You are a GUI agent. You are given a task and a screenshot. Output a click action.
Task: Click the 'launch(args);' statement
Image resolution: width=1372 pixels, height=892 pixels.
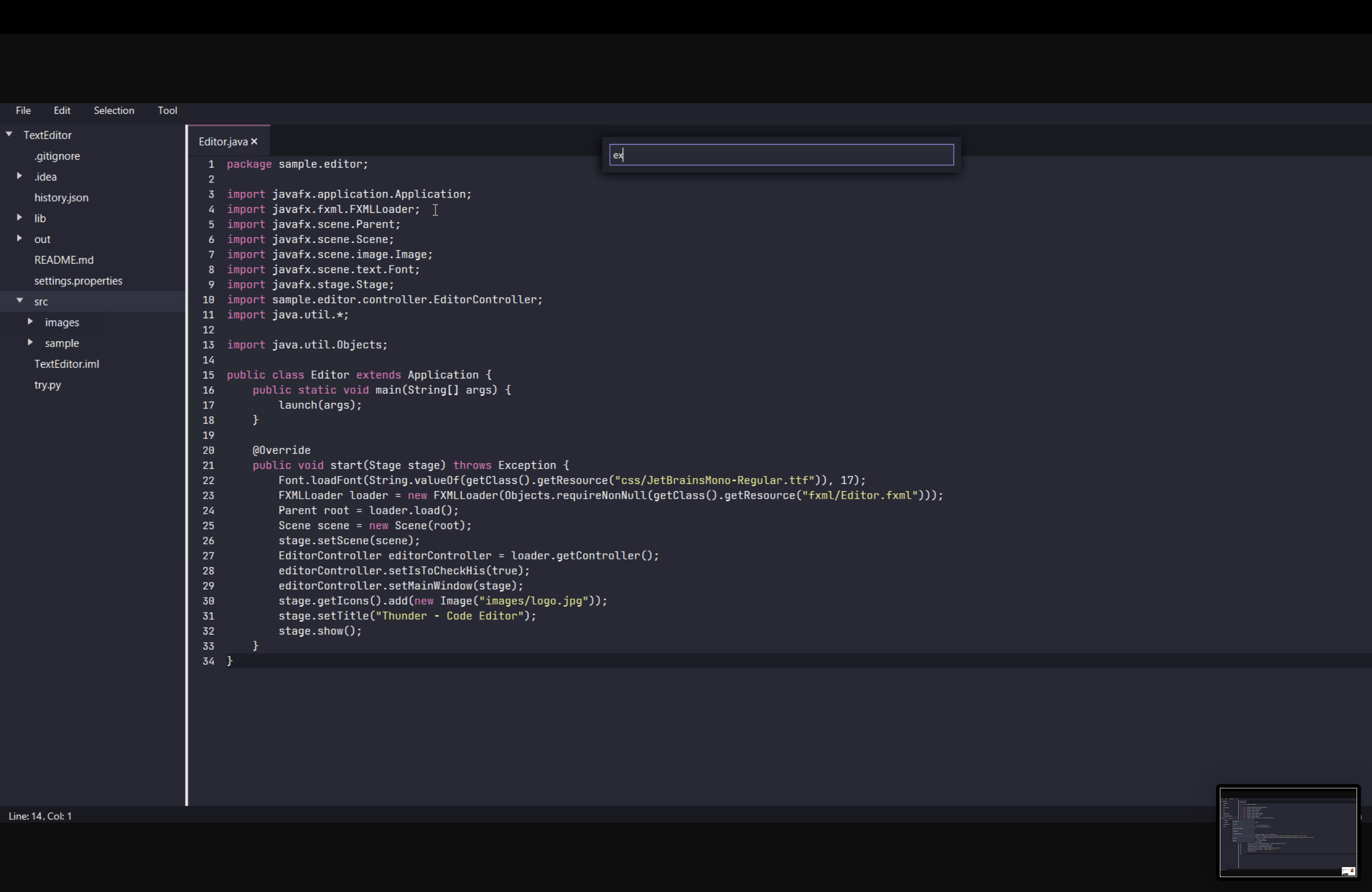(320, 405)
